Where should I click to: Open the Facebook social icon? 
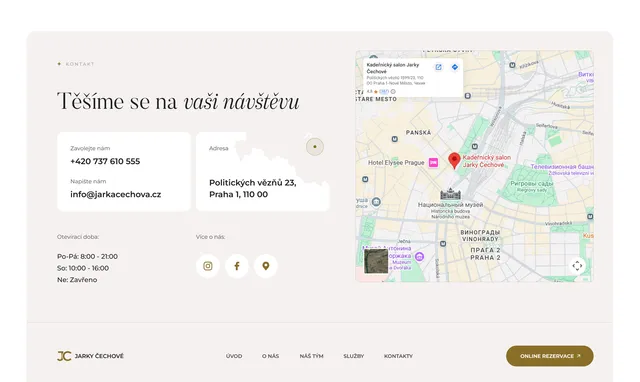(x=237, y=266)
